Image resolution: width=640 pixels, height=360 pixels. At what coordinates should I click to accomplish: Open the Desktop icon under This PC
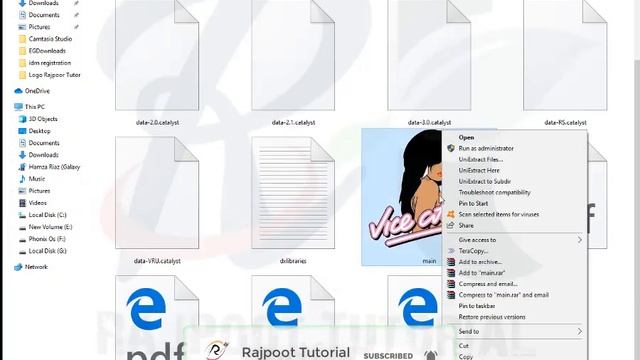[22, 131]
